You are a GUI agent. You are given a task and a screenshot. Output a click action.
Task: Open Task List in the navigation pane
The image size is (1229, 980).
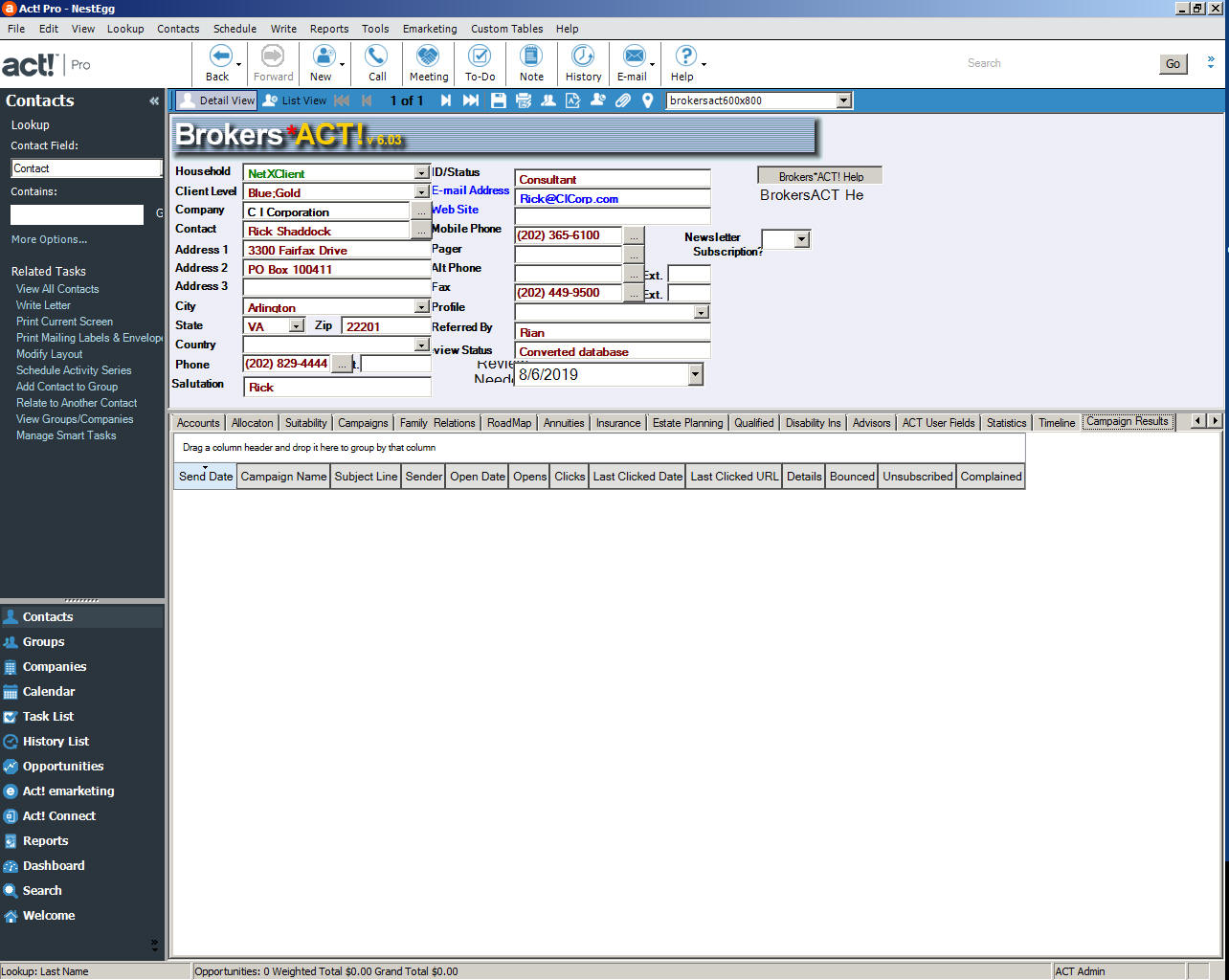coord(82,717)
